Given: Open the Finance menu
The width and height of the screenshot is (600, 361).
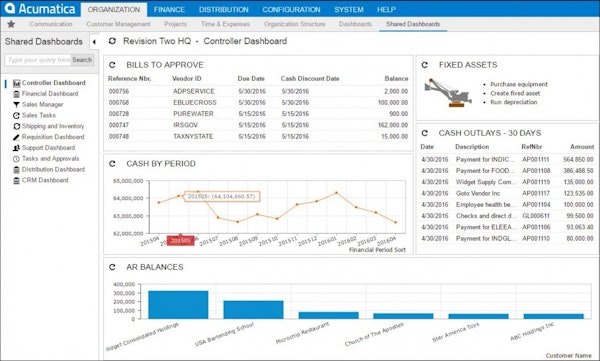Looking at the screenshot, I should point(169,10).
